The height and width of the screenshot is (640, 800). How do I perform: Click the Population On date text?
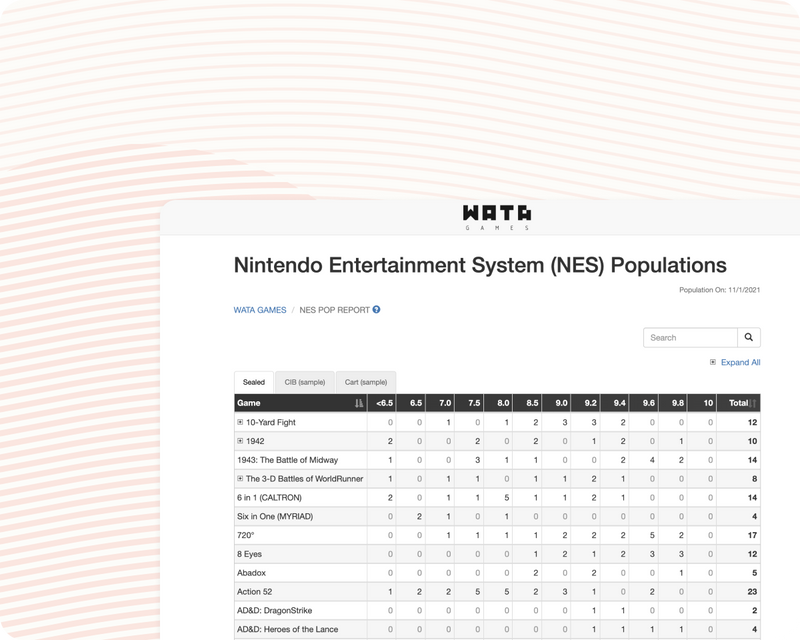[719, 290]
